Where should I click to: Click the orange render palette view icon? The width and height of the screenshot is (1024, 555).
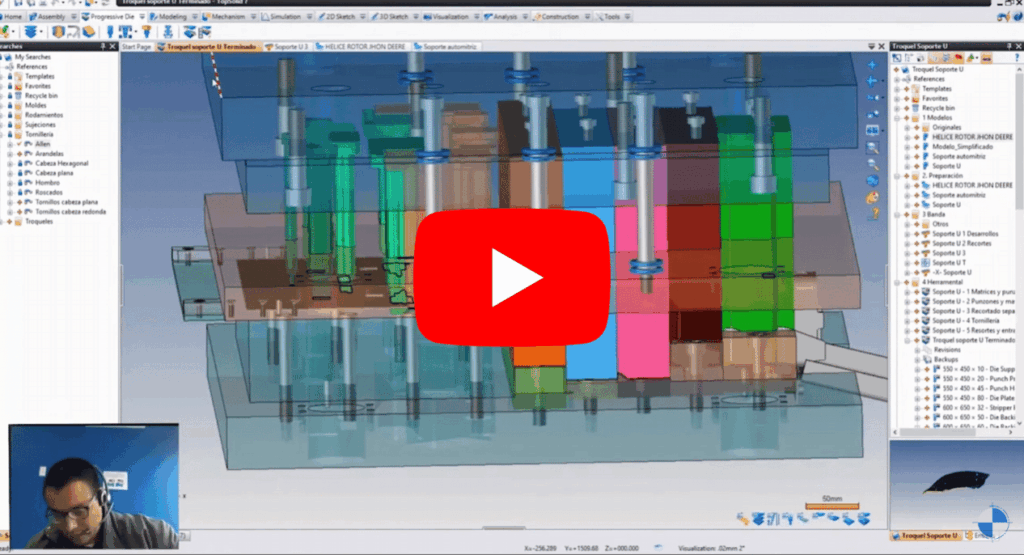point(872,197)
